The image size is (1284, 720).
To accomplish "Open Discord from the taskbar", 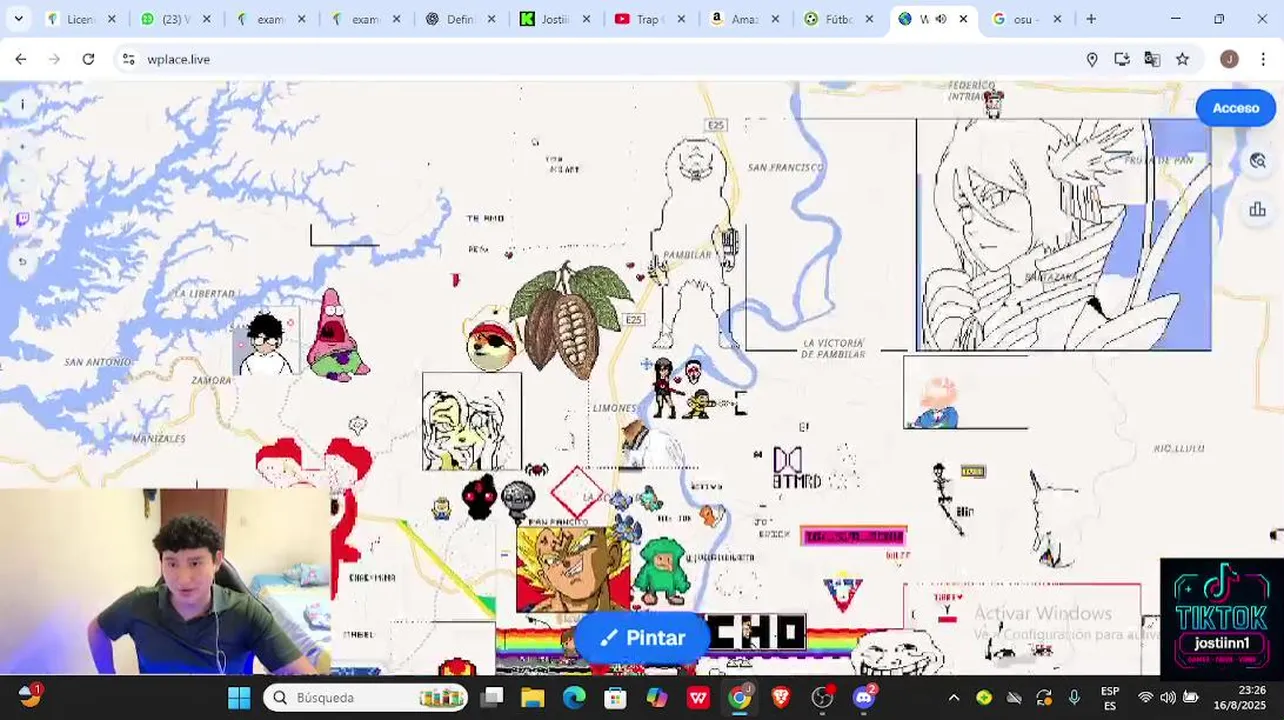I will click(x=864, y=697).
